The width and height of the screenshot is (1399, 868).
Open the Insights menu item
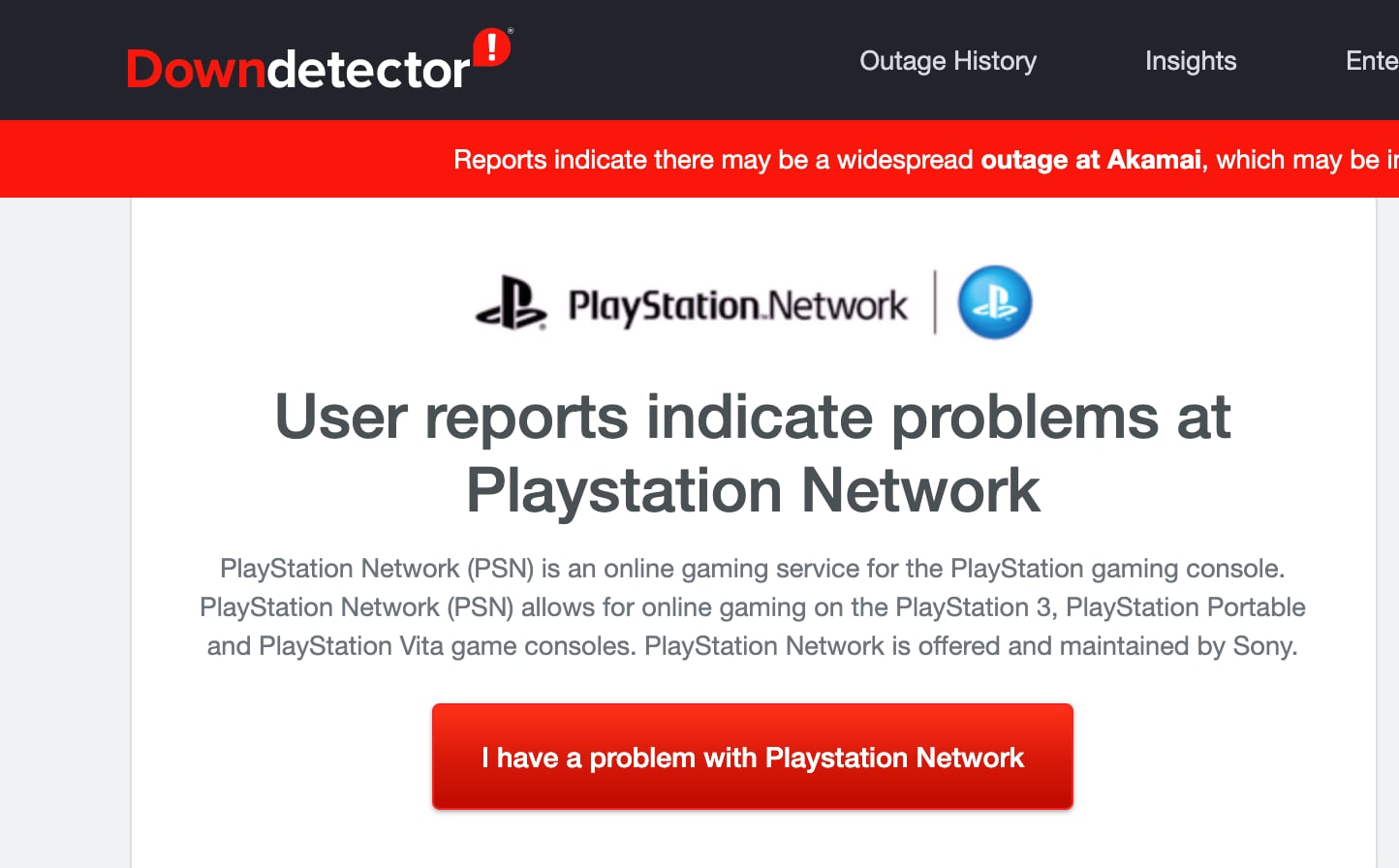click(x=1191, y=61)
